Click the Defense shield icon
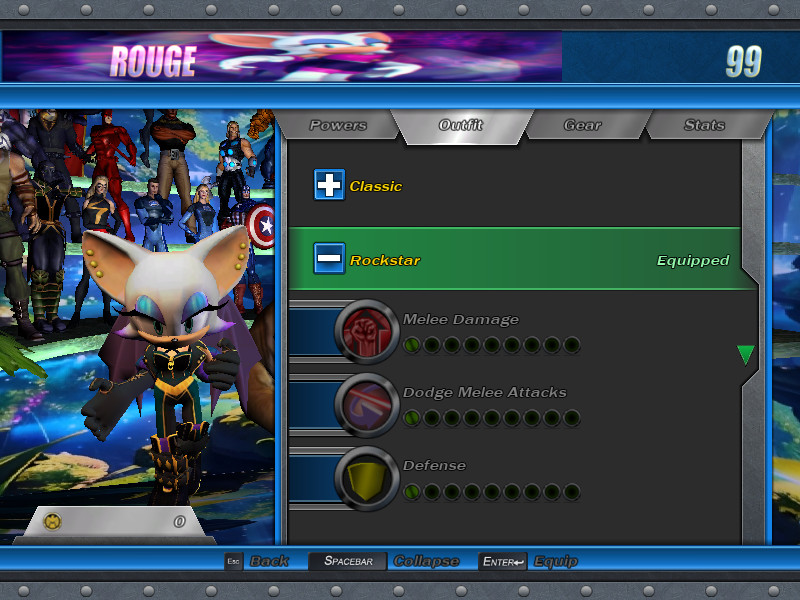 point(366,479)
